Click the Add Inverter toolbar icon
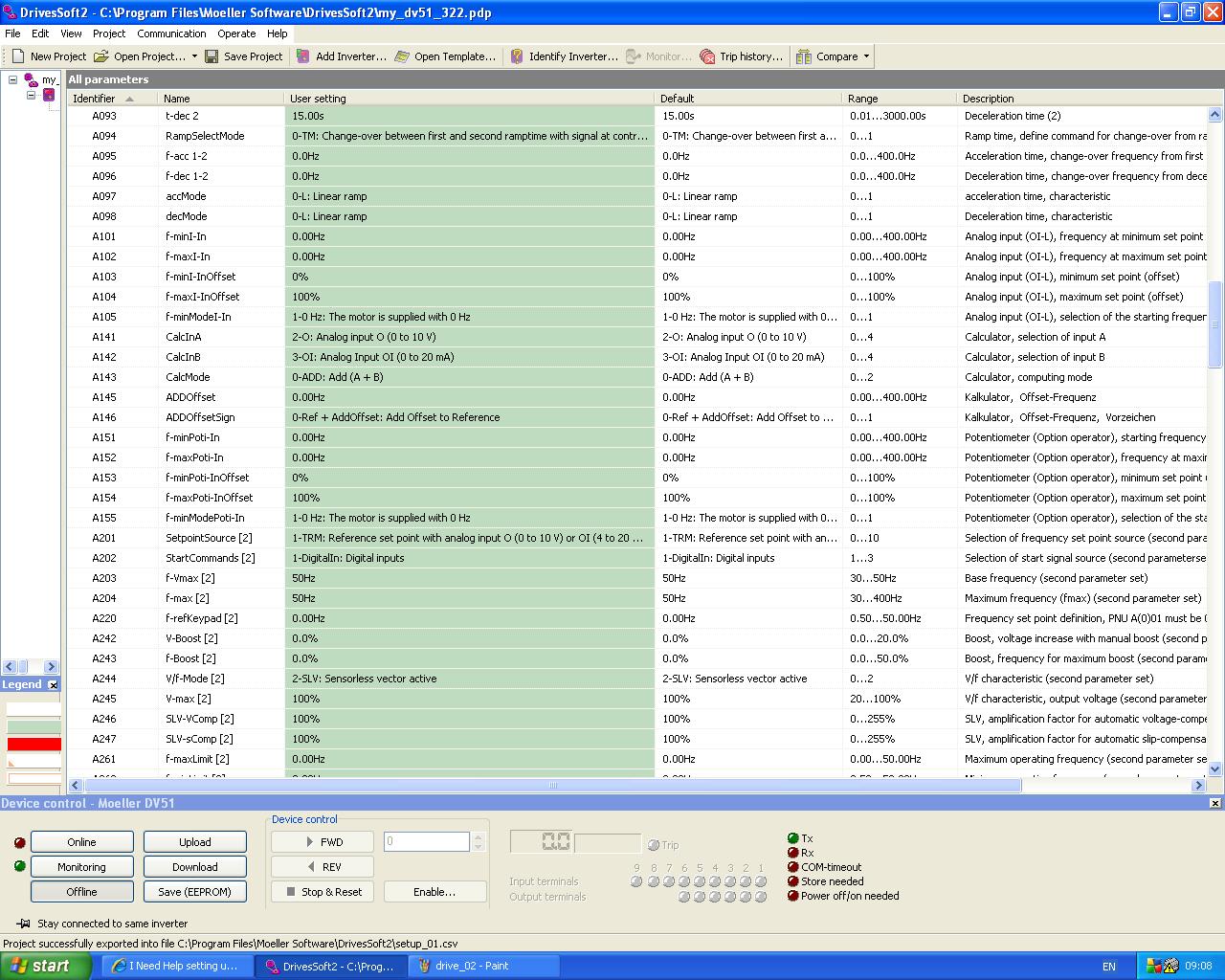Image resolution: width=1225 pixels, height=980 pixels. coord(303,56)
